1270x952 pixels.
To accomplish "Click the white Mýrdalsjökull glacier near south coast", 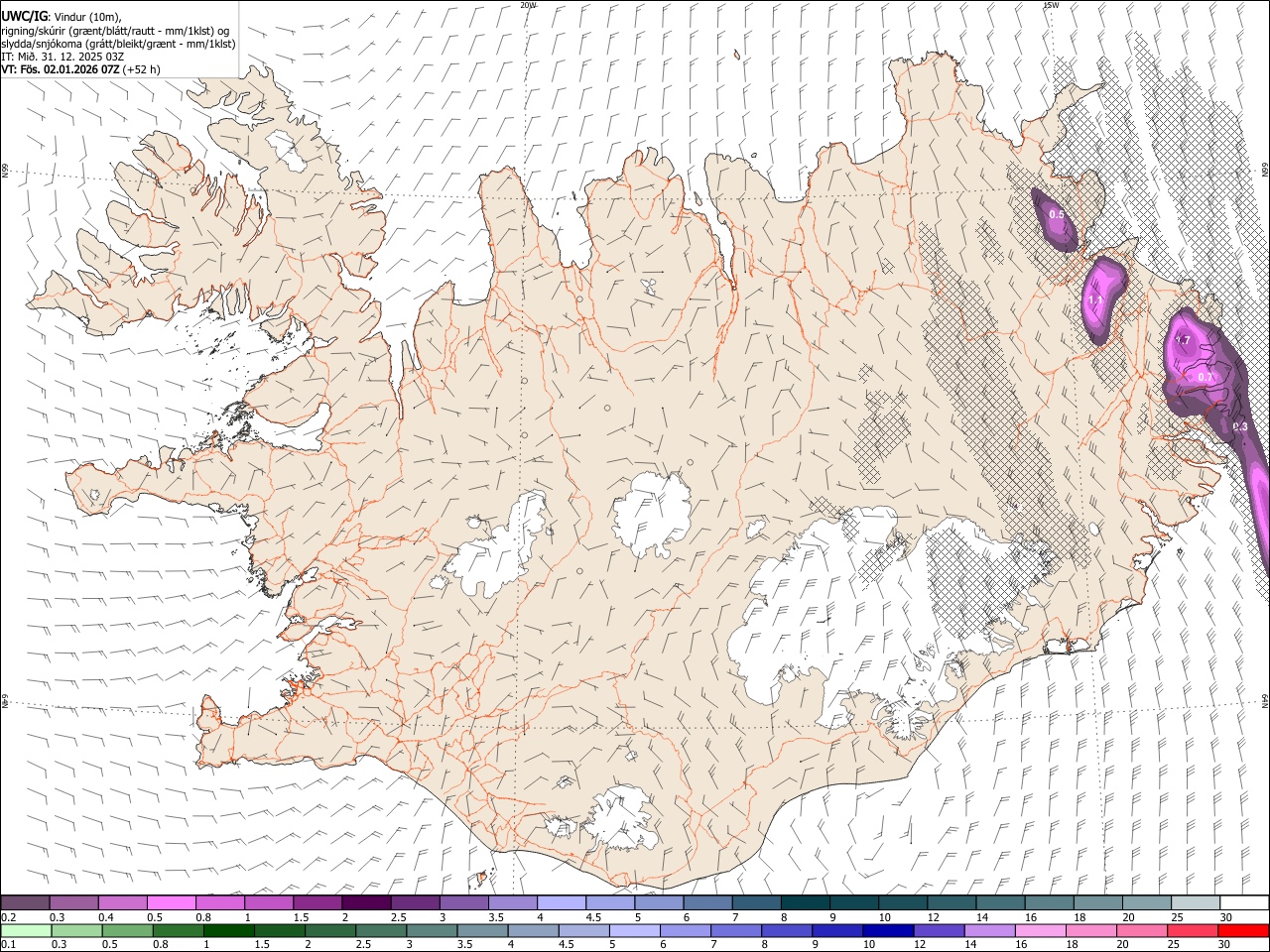I will 622,816.
